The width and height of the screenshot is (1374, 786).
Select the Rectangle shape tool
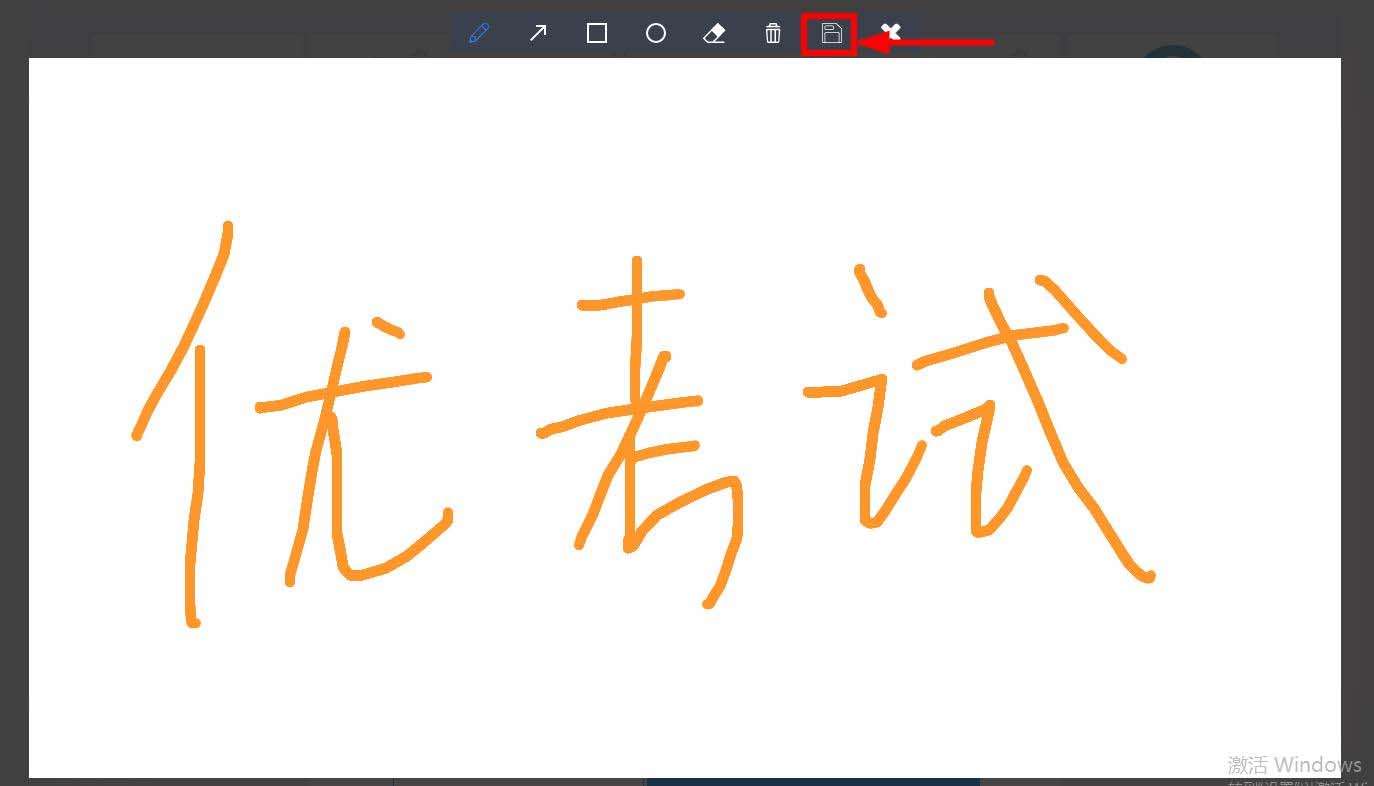[x=596, y=32]
